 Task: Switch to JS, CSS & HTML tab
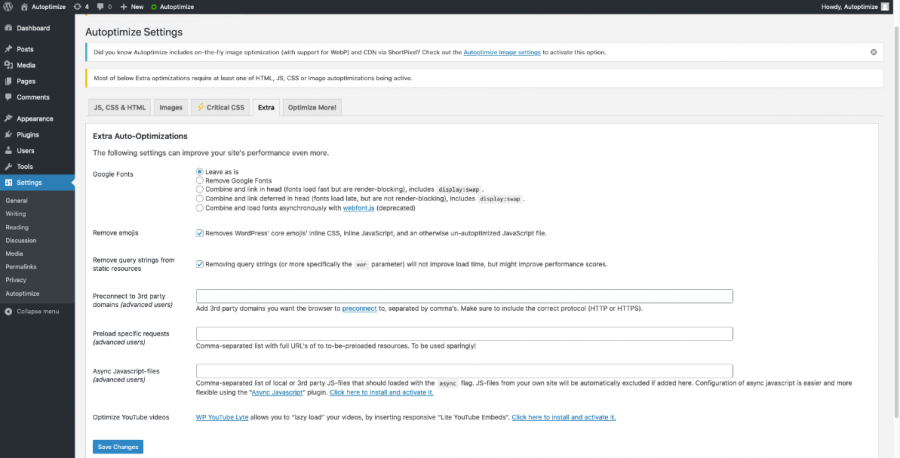119,107
